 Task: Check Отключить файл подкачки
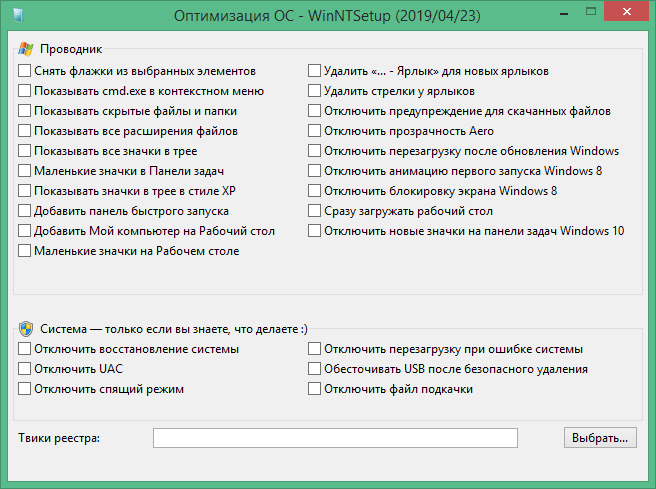point(314,389)
